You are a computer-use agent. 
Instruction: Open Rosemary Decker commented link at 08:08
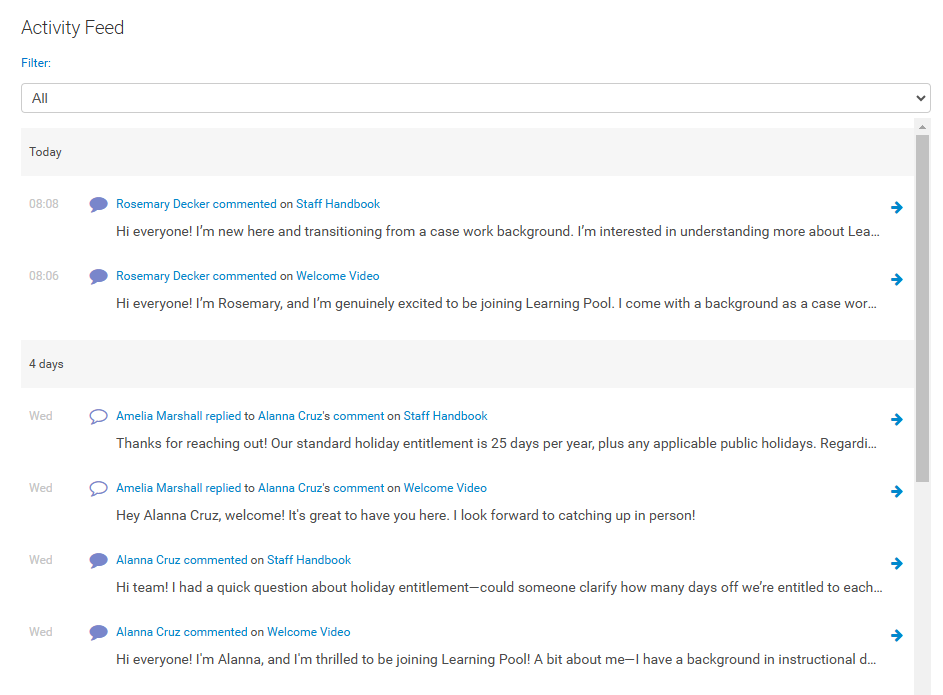pos(196,204)
